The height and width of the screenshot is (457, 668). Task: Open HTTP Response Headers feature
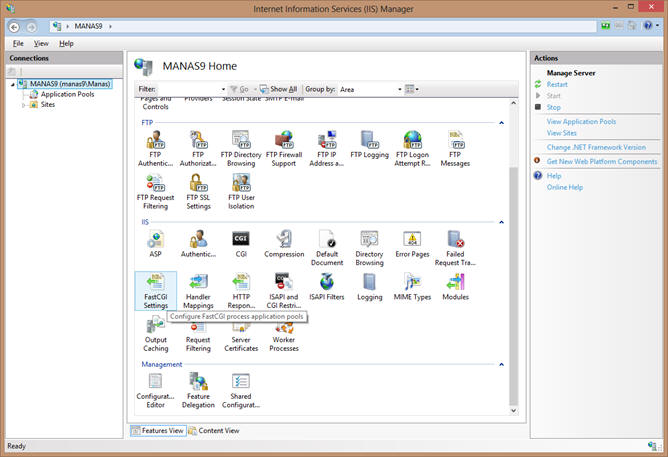[241, 291]
